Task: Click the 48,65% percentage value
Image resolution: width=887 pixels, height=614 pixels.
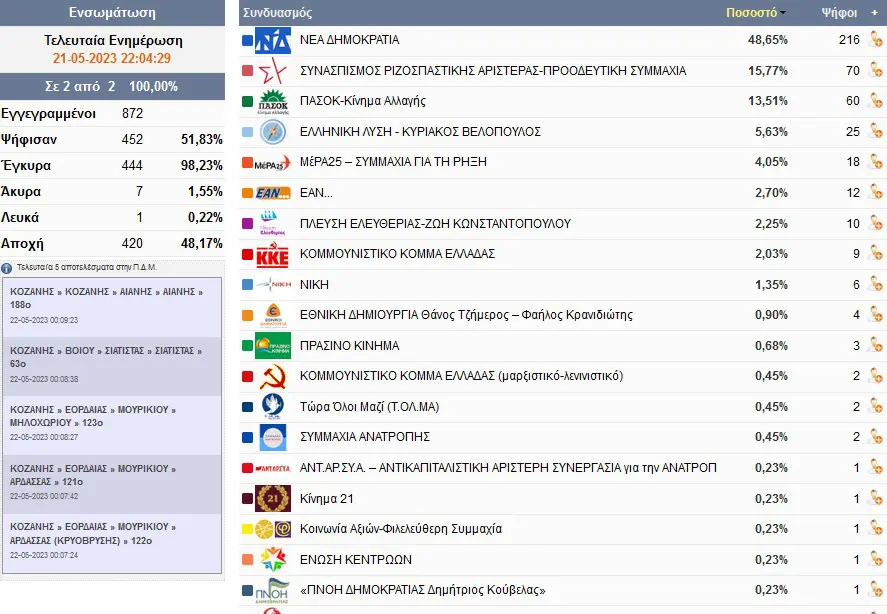Action: (x=768, y=40)
